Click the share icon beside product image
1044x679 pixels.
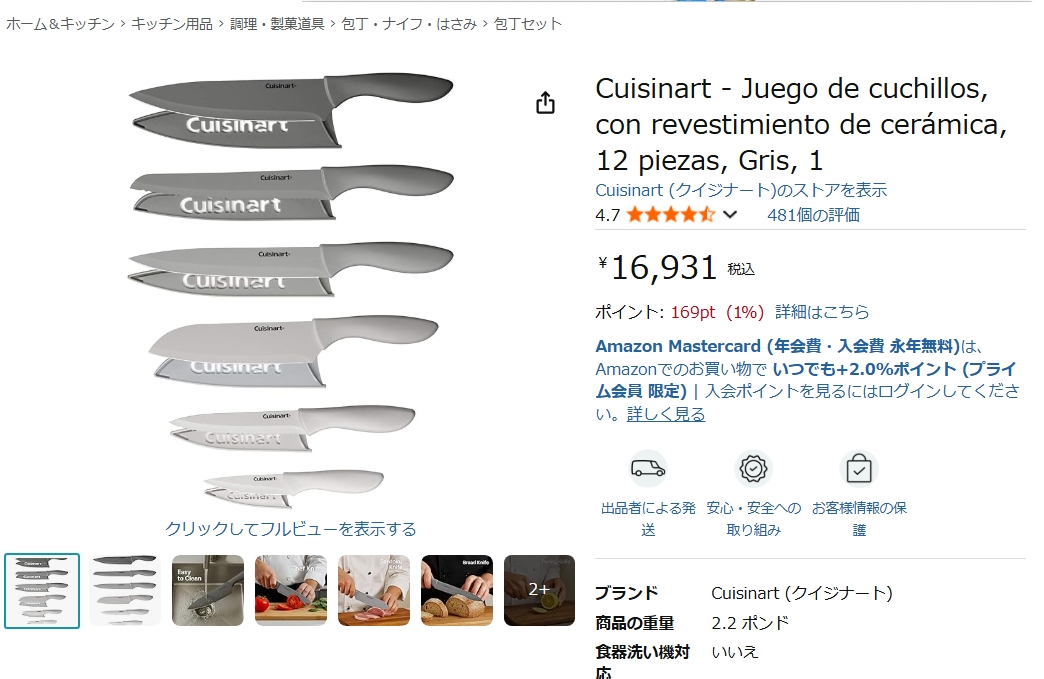545,103
